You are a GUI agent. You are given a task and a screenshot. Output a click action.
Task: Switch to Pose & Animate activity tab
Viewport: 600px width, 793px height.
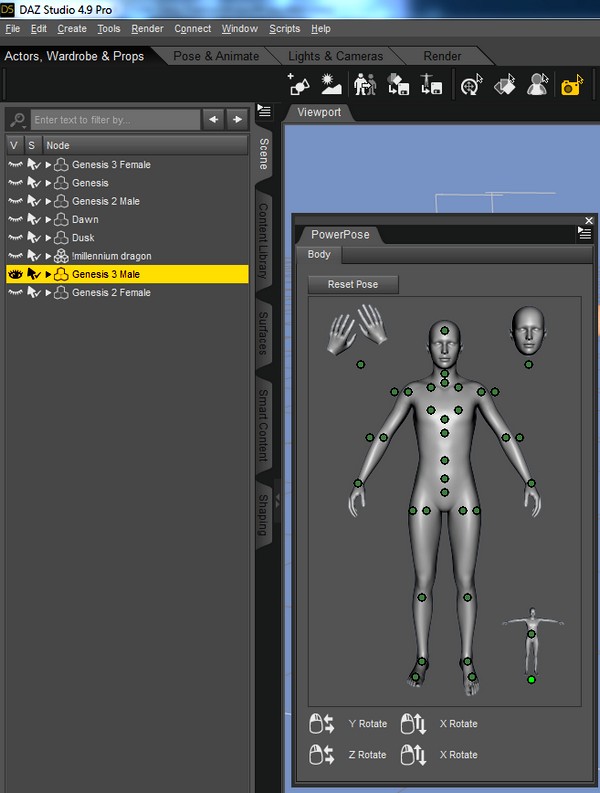216,56
